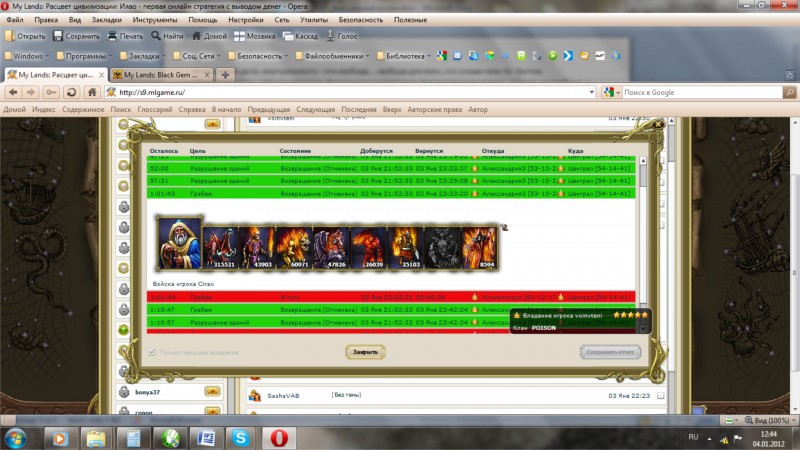The image size is (800, 450).
Task: Open the Word icon in taskbar
Action: coord(206,438)
